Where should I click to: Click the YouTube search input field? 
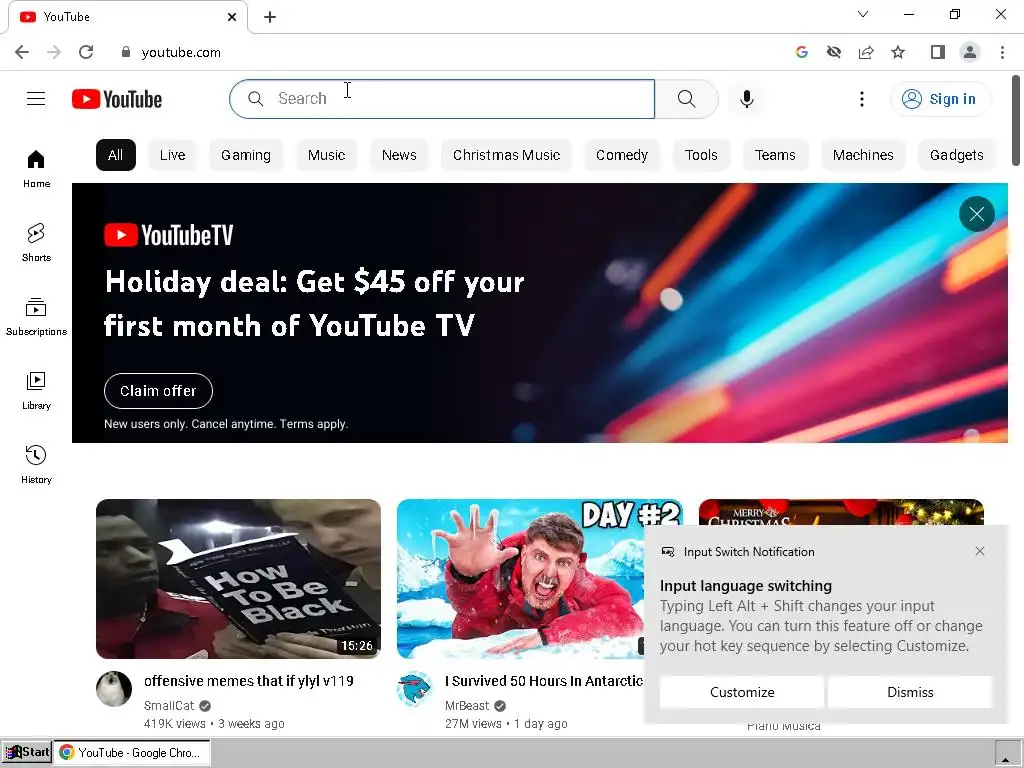tap(442, 99)
